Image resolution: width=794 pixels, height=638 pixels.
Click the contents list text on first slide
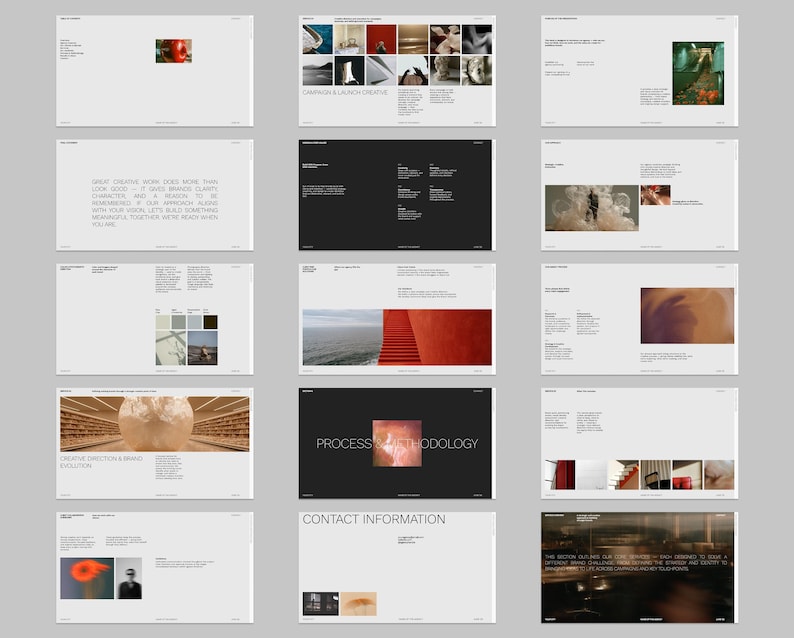pos(72,50)
